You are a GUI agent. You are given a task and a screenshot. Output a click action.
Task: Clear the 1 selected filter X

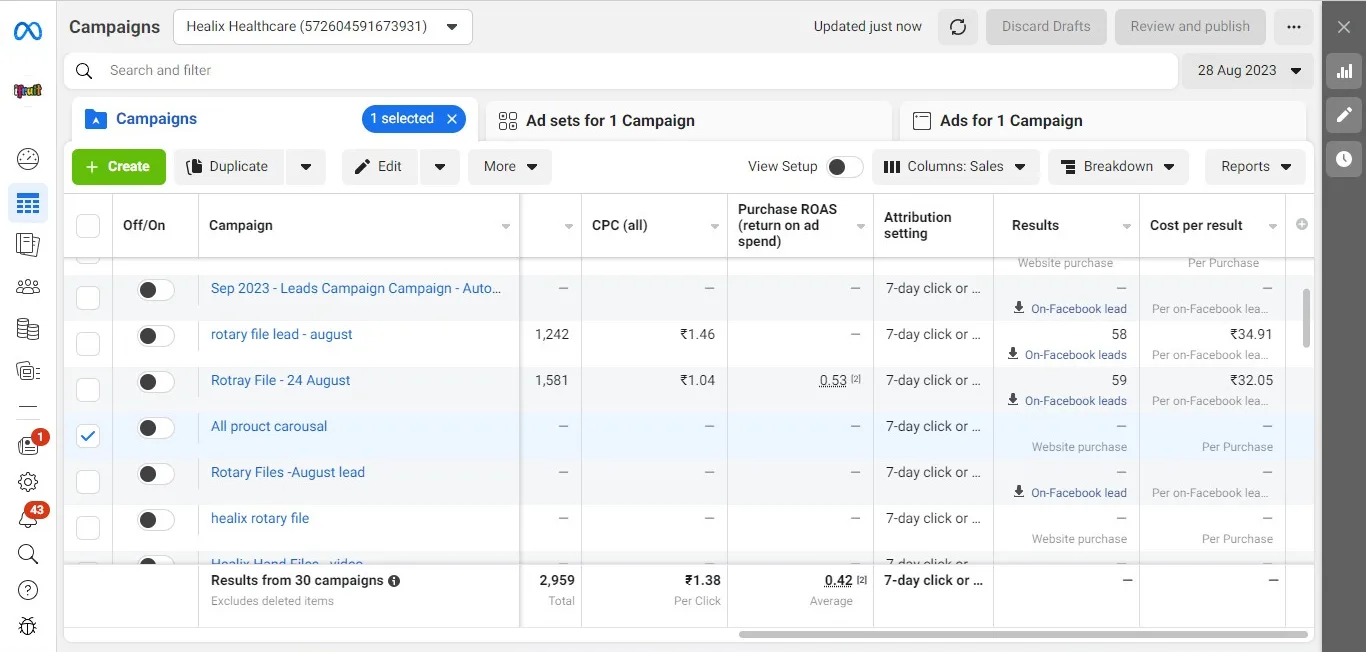click(x=452, y=119)
